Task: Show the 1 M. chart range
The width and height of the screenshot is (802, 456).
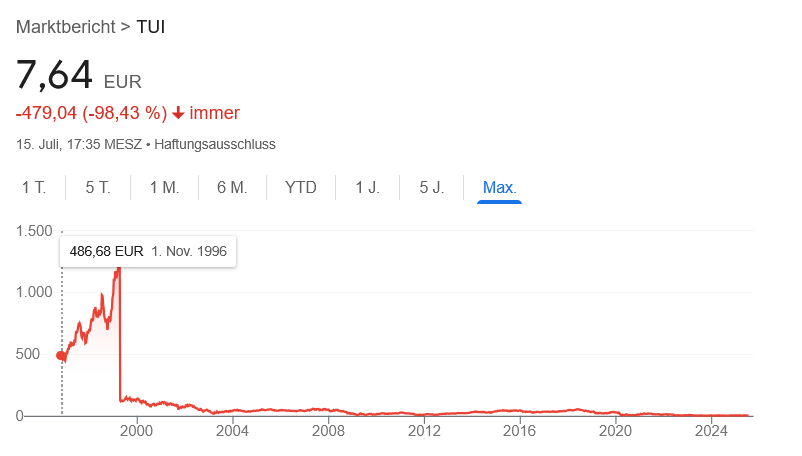Action: click(x=165, y=187)
